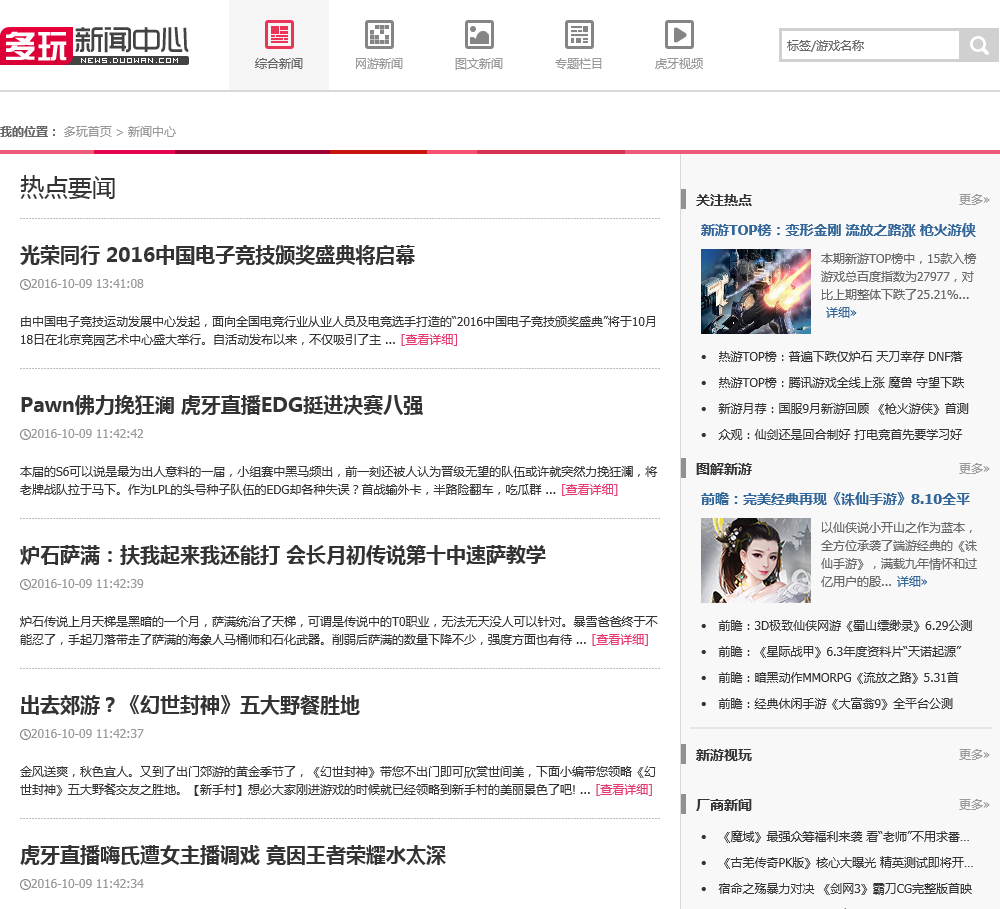Image resolution: width=1000 pixels, height=909 pixels.
Task: Open article 出去郊游？《幻世封神》五大野餐胜地
Action: point(190,706)
